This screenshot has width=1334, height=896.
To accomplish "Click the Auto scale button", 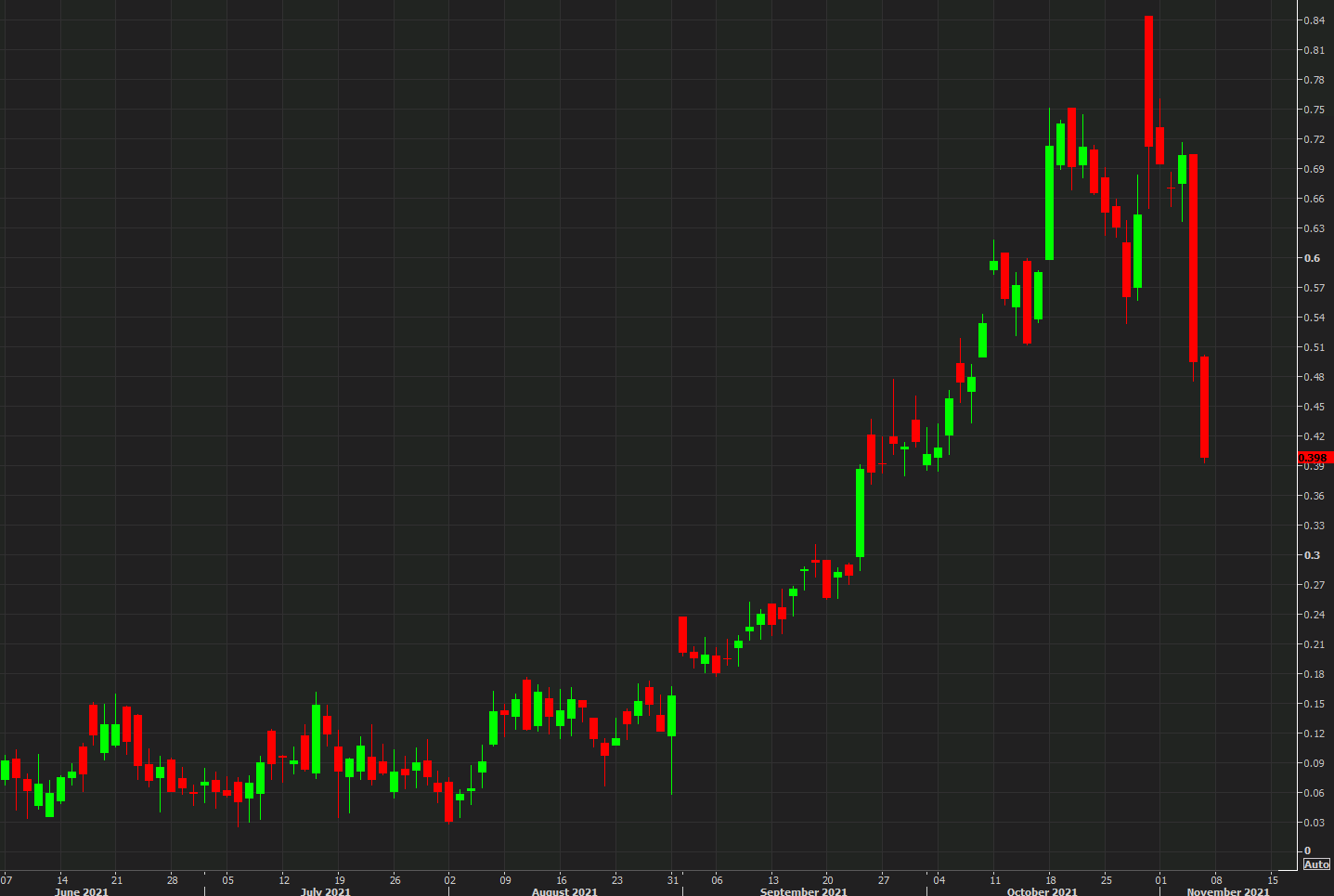I will click(x=1316, y=864).
